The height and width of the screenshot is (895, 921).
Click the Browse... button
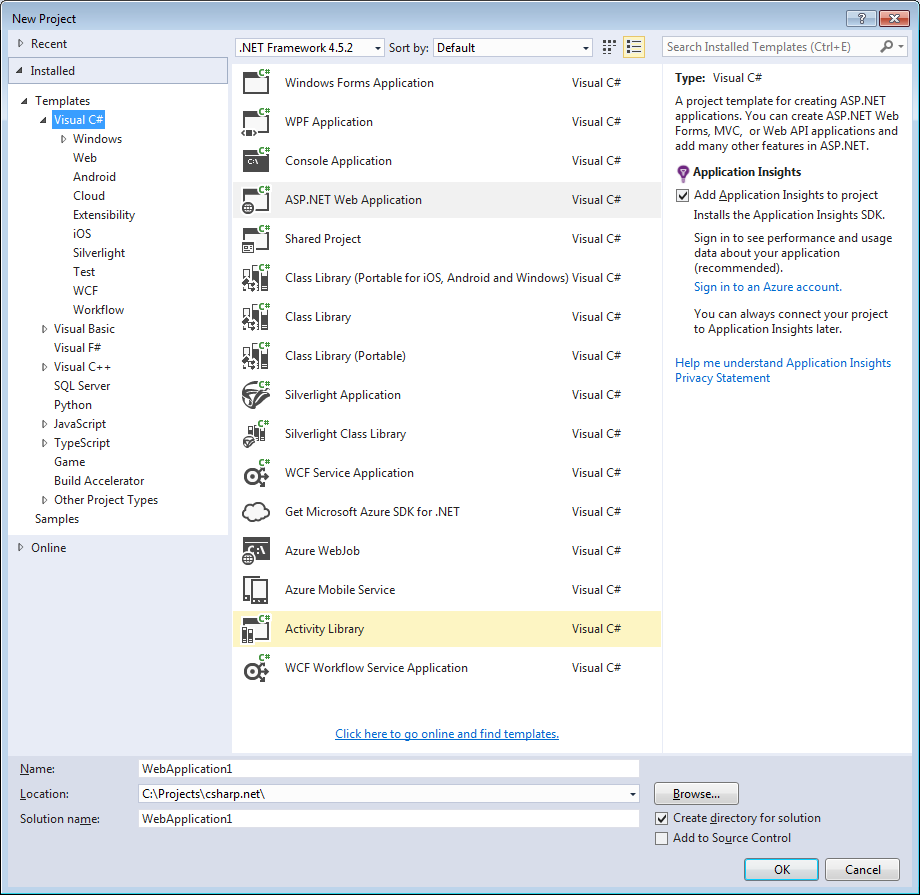pos(696,793)
